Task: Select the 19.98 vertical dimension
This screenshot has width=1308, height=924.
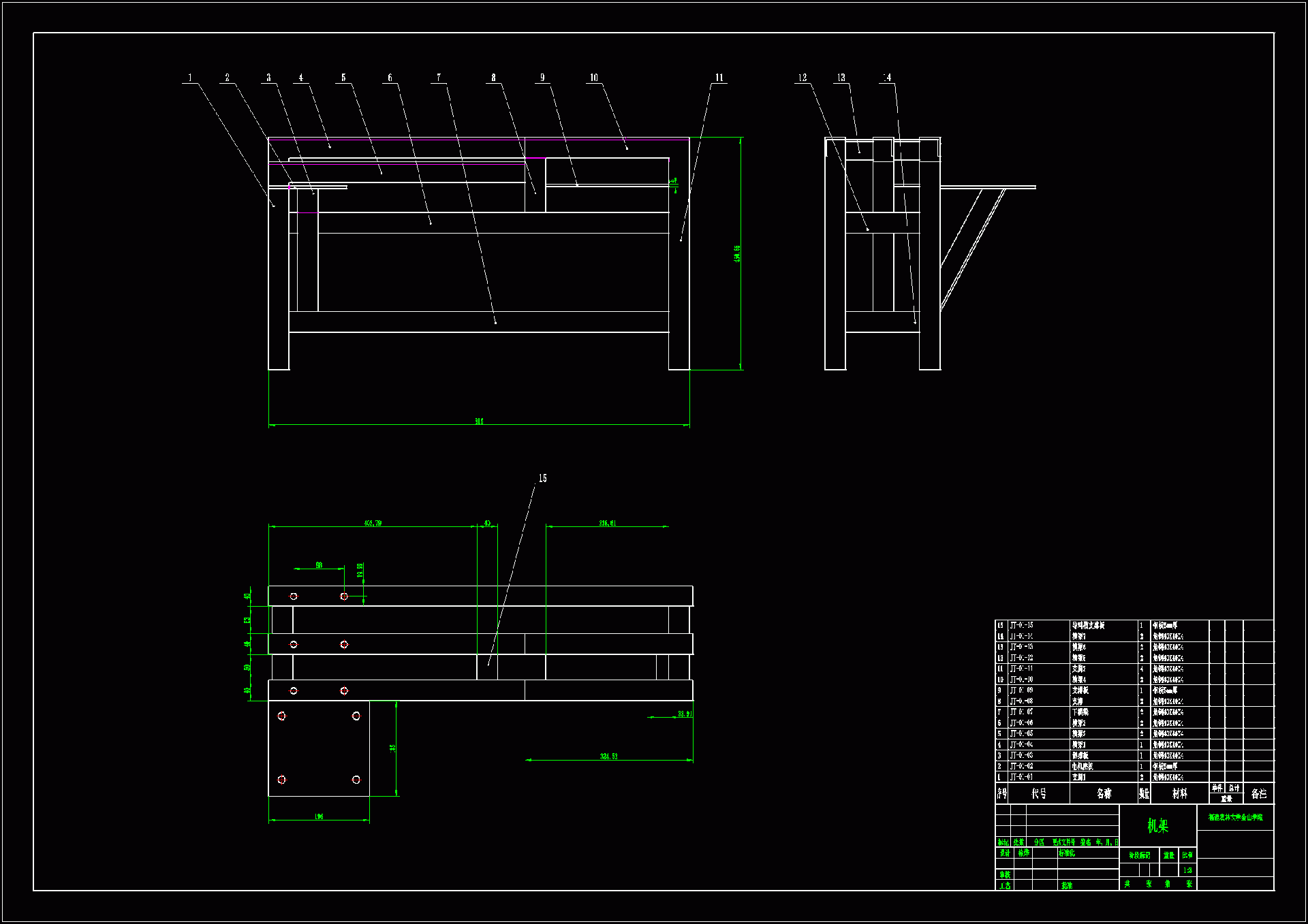Action: tap(360, 570)
